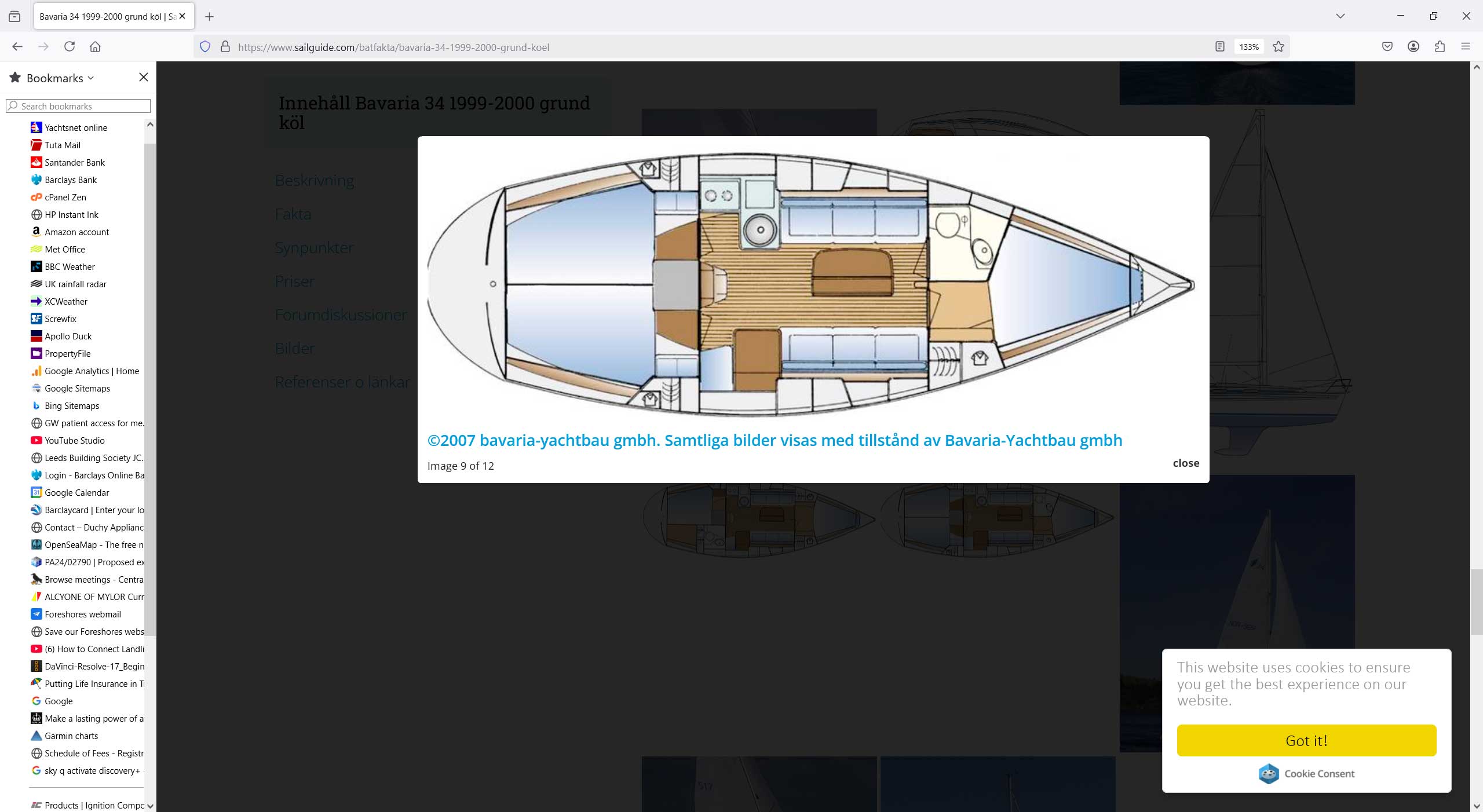Focus the sailguide.com address bar
1483x812 pixels.
point(718,47)
